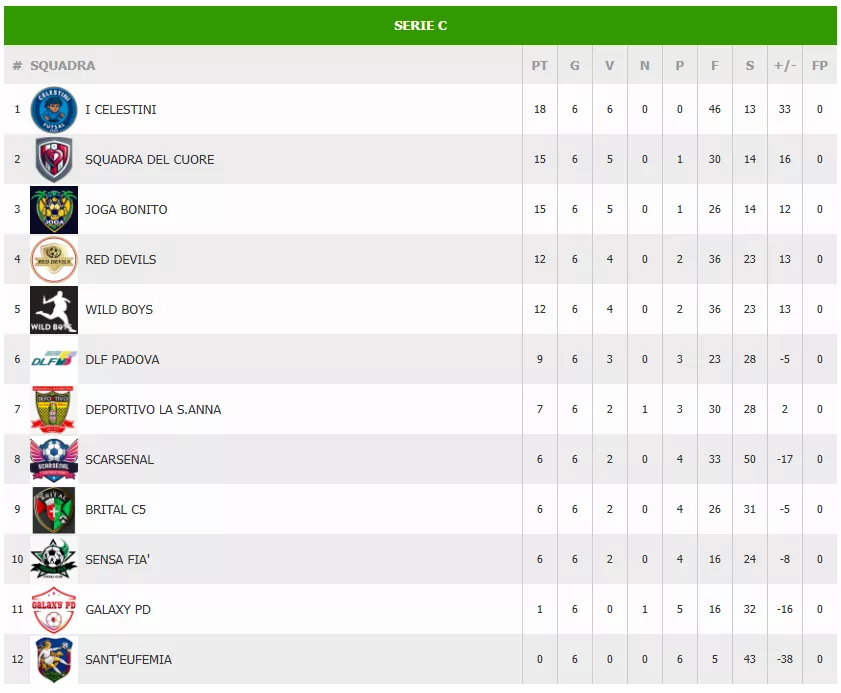Image resolution: width=841 pixels, height=693 pixels.
Task: Click the Squadra del Cuore shield logo
Action: [54, 160]
